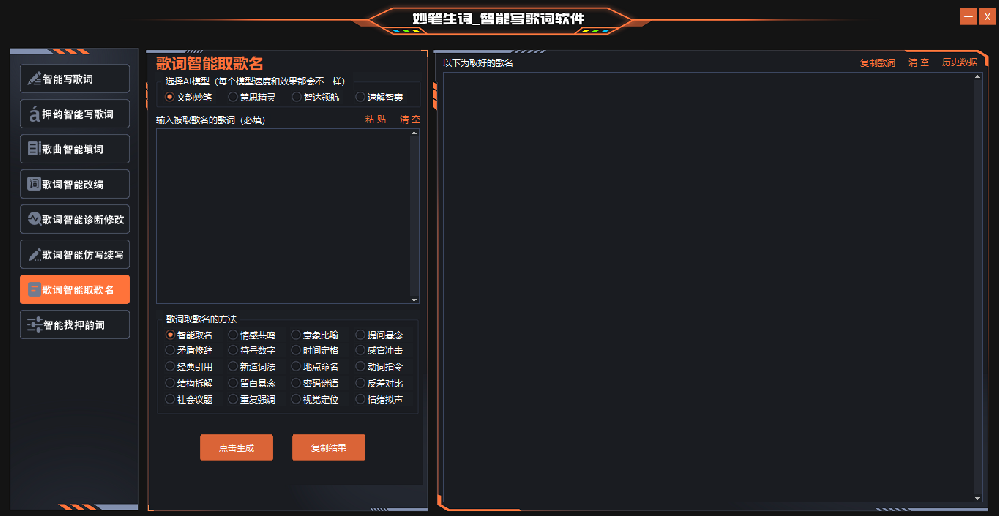
Task: Choose the 情感共鸣 naming method
Action: (x=233, y=335)
